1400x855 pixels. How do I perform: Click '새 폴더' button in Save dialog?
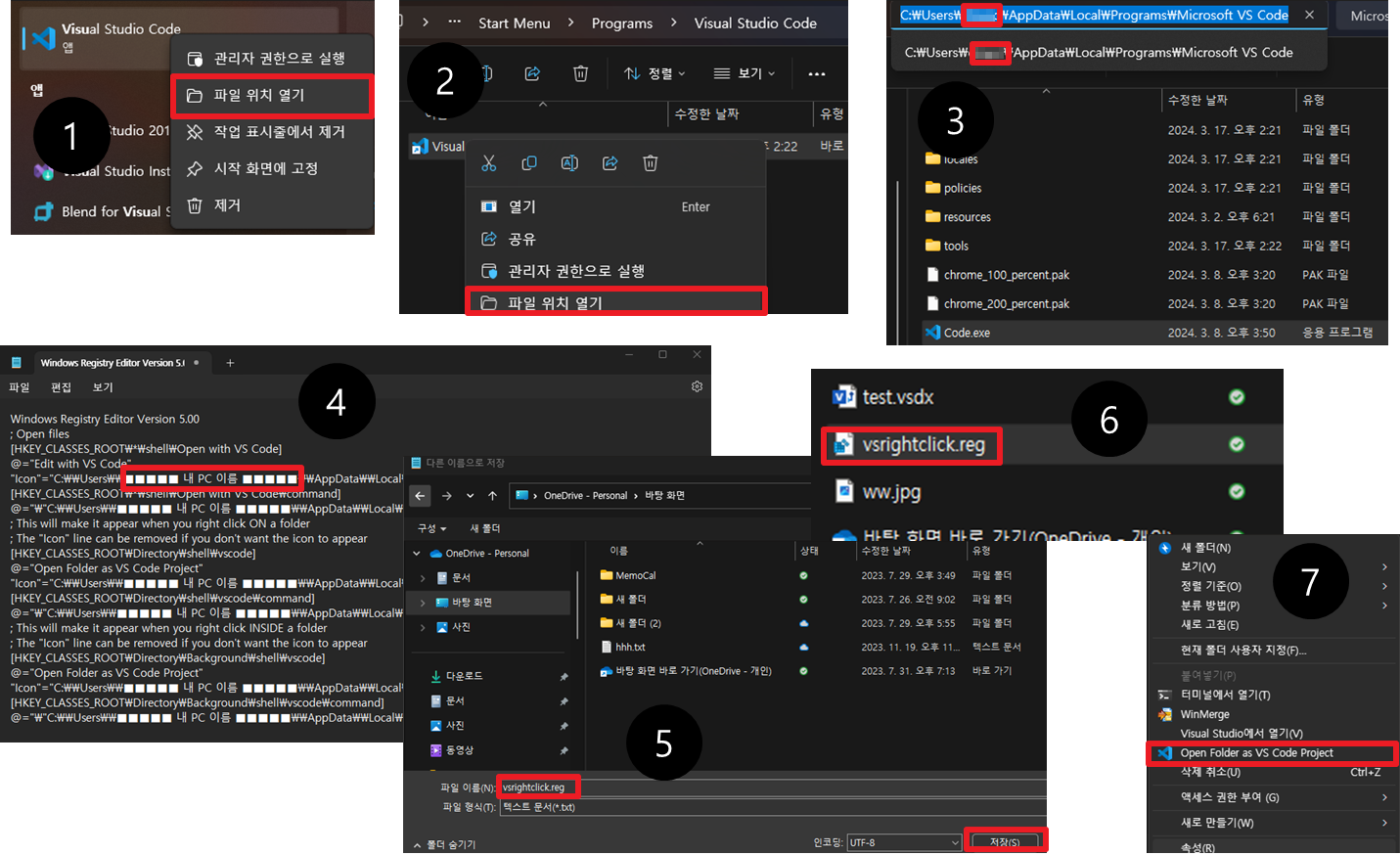(x=485, y=528)
